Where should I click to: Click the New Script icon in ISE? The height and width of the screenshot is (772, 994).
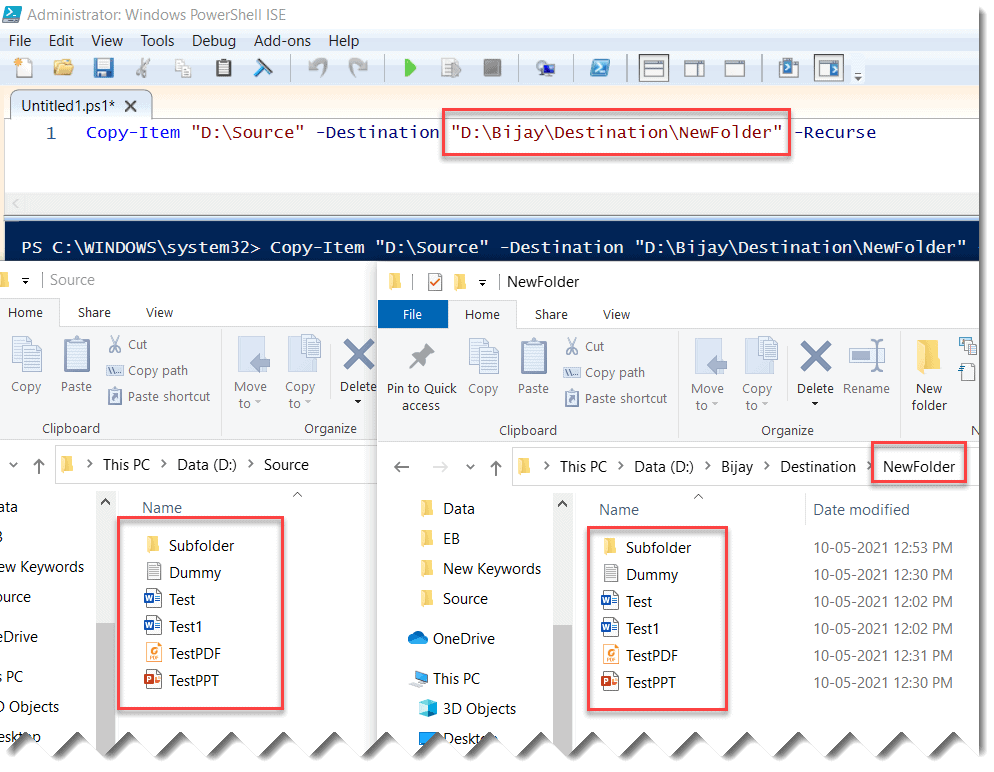[22, 68]
